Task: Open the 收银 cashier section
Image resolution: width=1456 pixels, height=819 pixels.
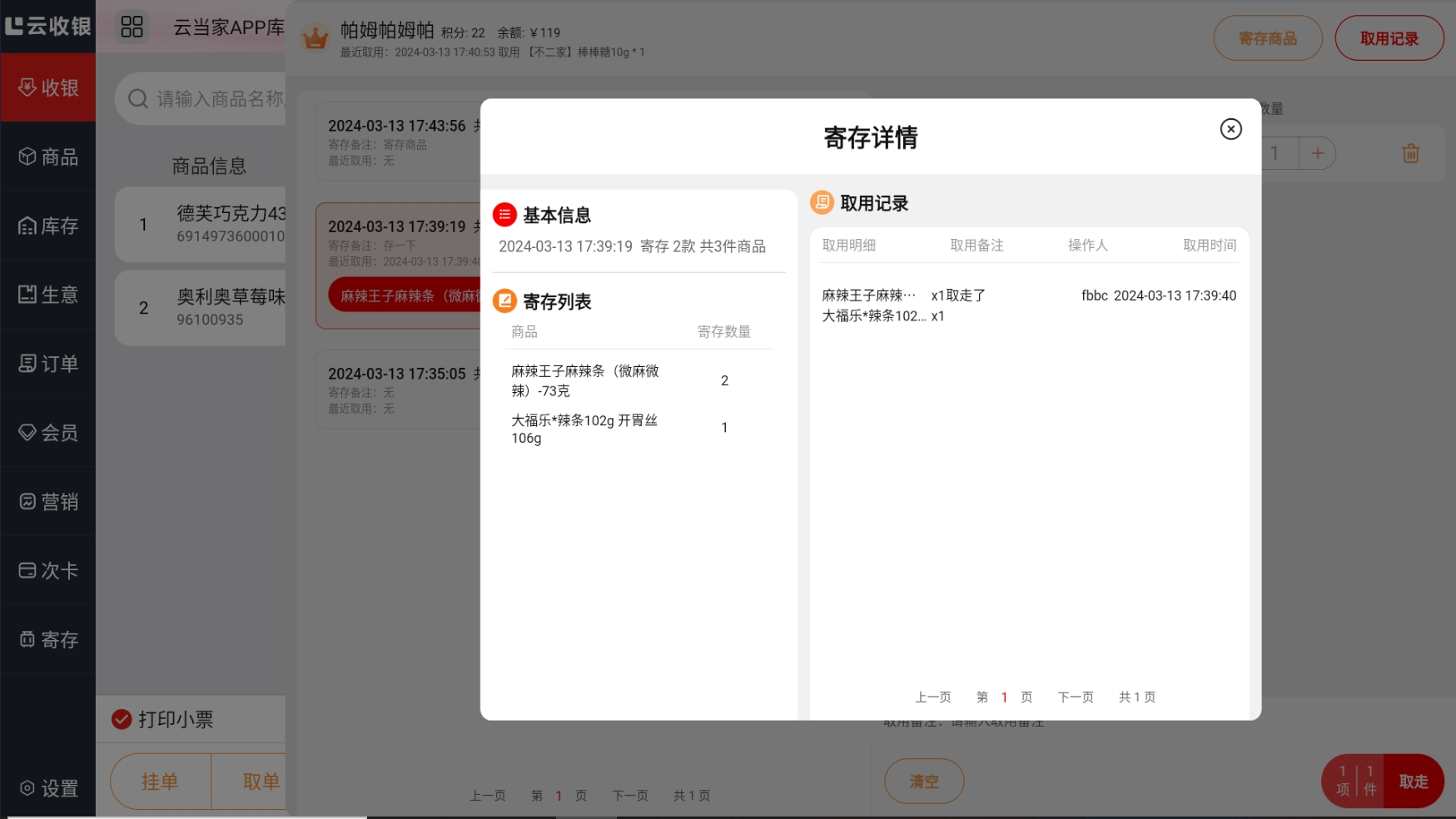Action: [x=48, y=87]
